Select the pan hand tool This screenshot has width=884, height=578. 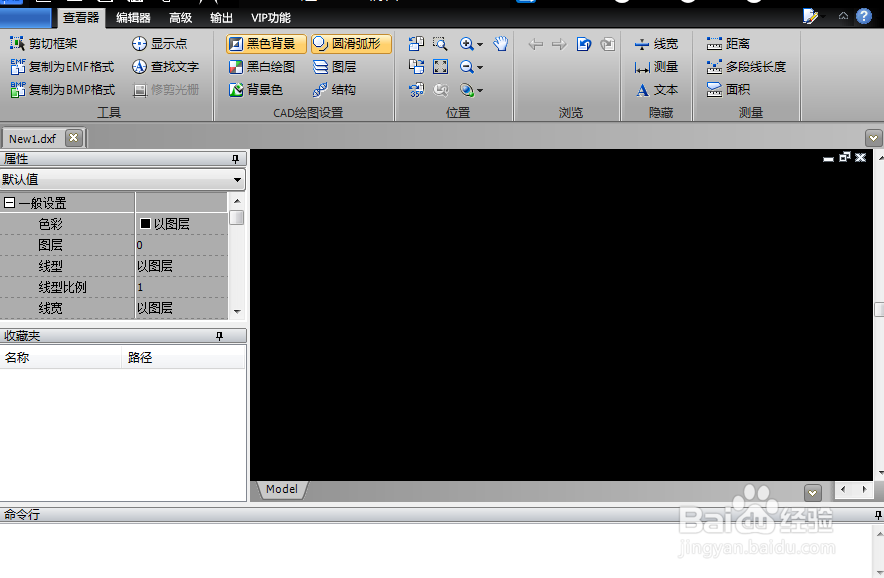(x=501, y=43)
